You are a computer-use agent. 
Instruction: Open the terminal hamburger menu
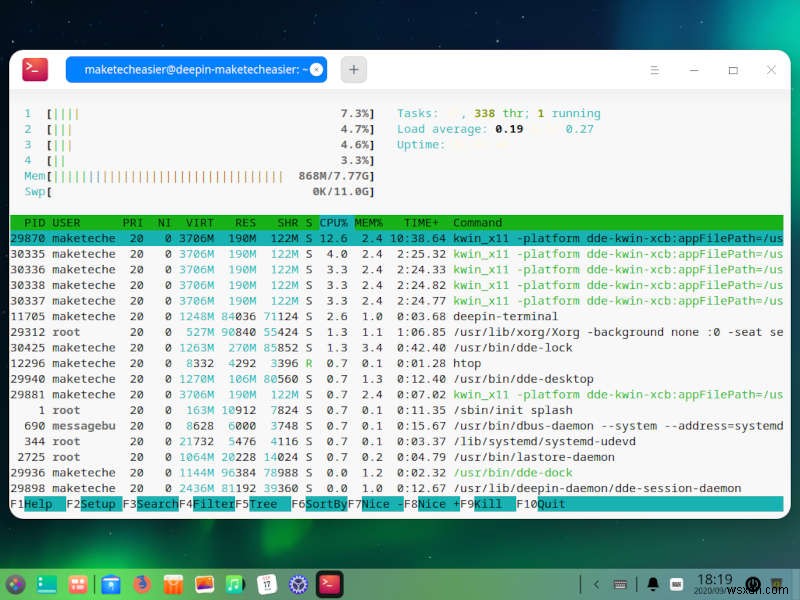tap(655, 71)
